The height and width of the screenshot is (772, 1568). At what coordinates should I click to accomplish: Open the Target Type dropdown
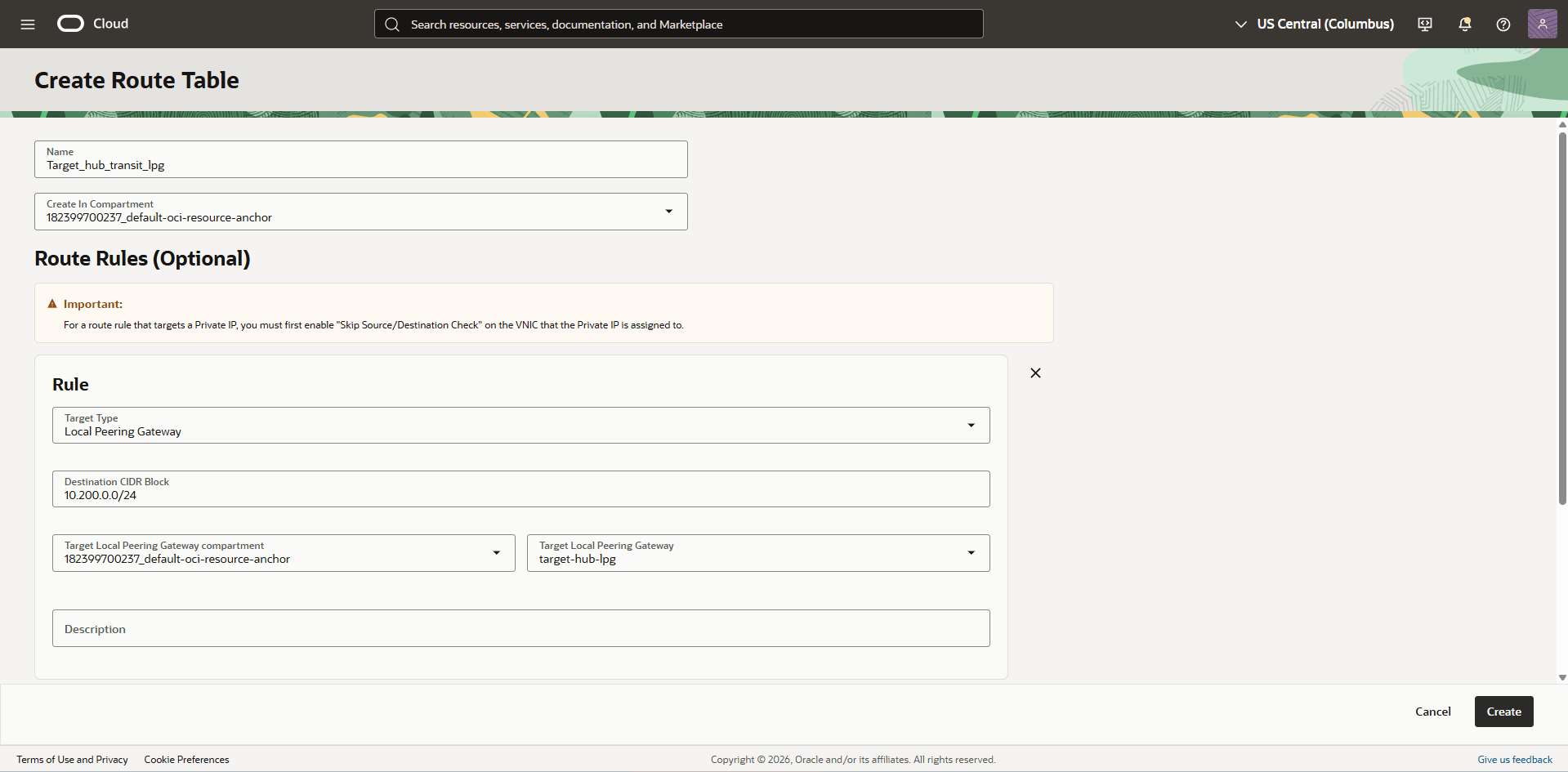(x=521, y=426)
